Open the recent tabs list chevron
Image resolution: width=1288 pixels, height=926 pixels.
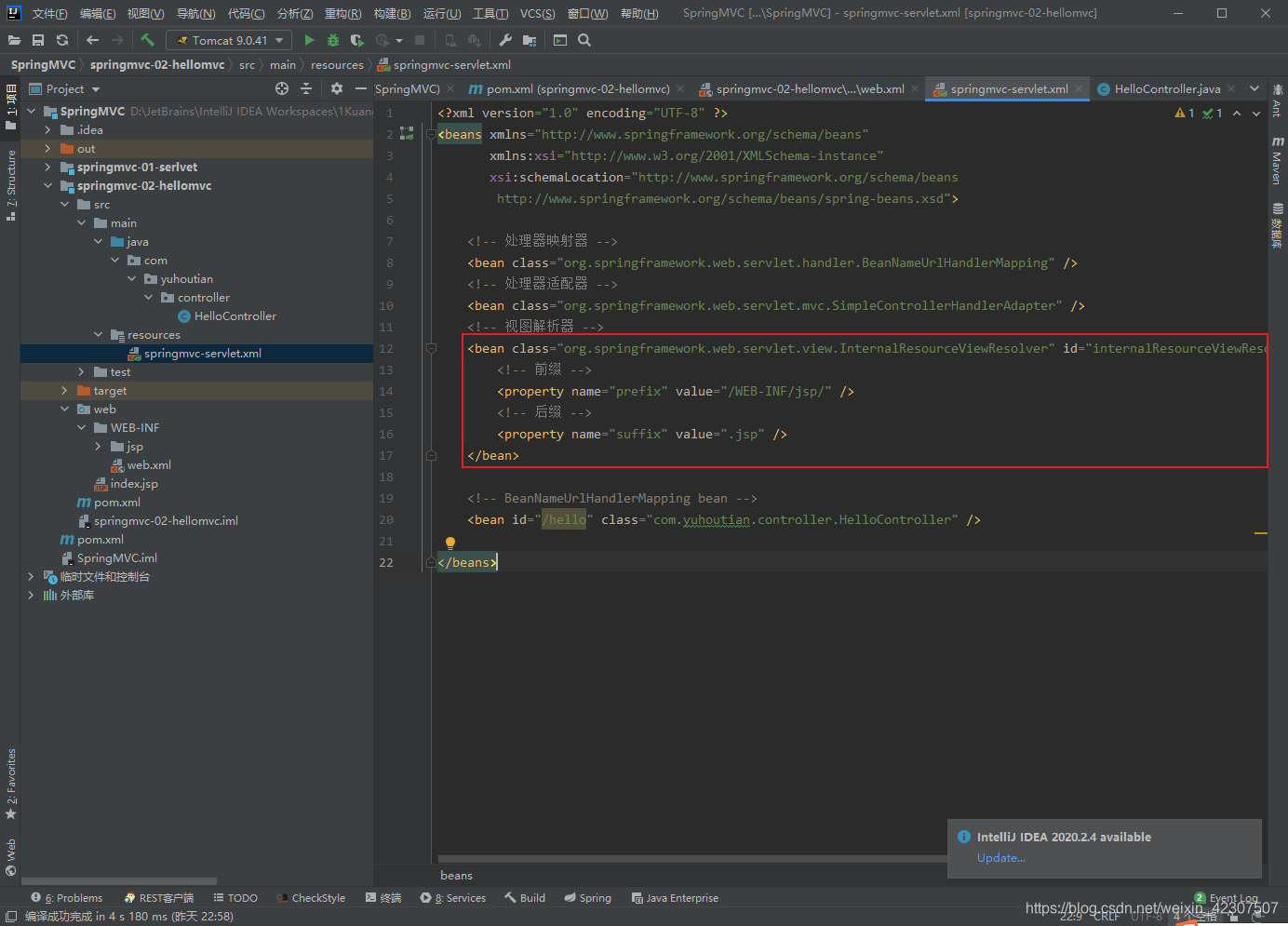1254,88
